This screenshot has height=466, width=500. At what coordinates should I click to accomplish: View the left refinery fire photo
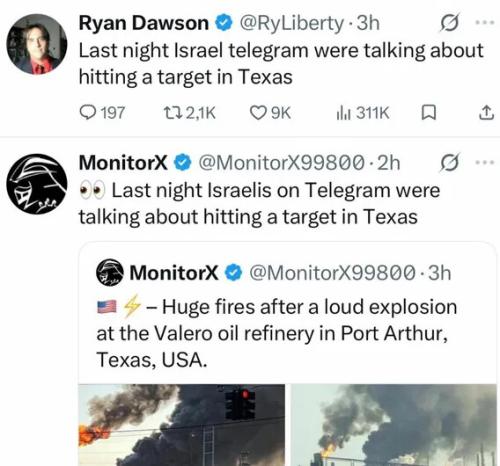[182, 425]
